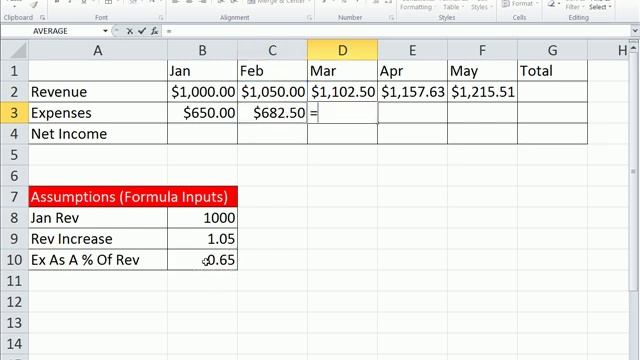Image resolution: width=640 pixels, height=360 pixels.
Task: Confirm the formula with the checkmark icon
Action: (x=142, y=31)
